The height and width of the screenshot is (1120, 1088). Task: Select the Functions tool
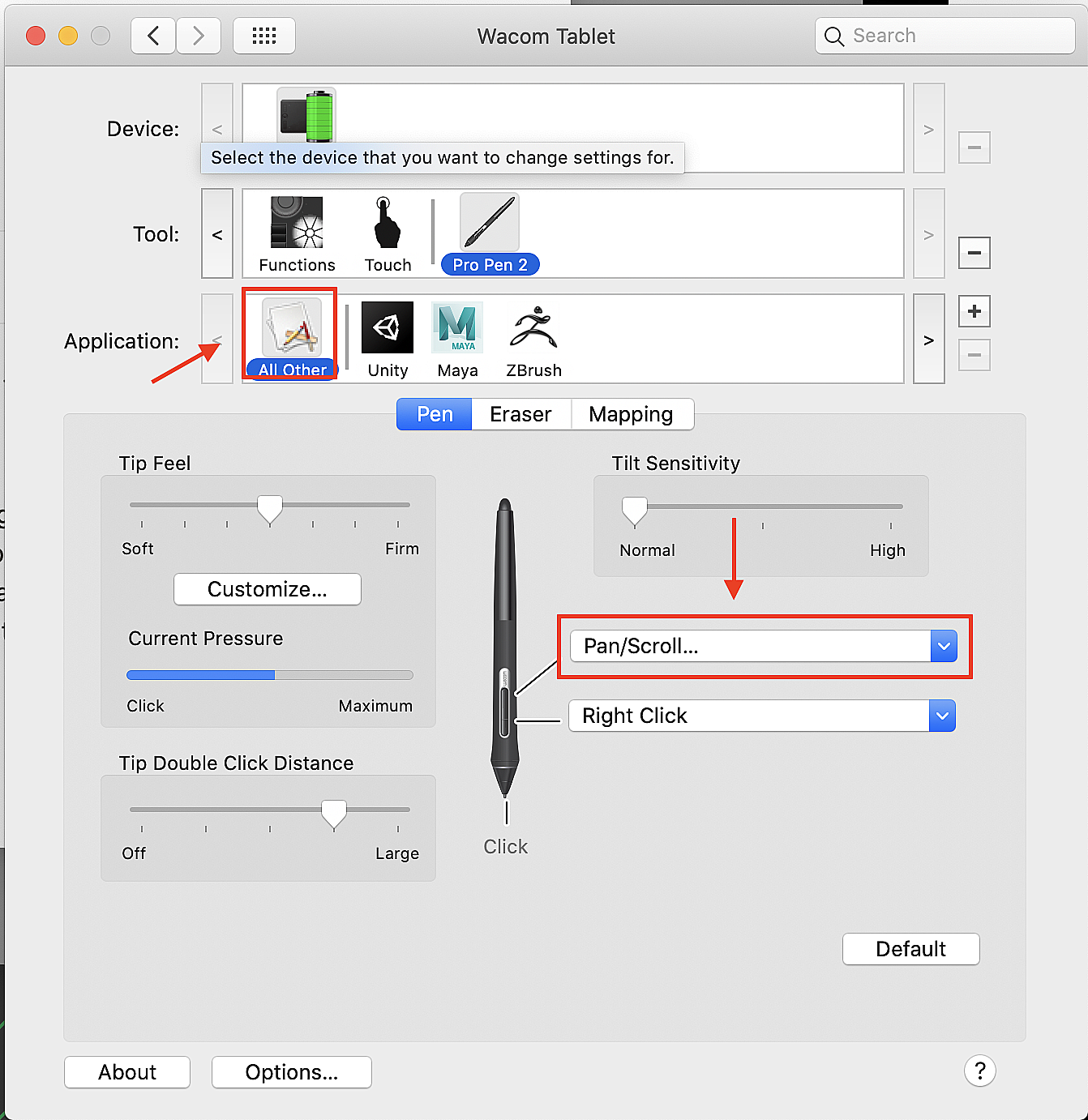click(297, 233)
